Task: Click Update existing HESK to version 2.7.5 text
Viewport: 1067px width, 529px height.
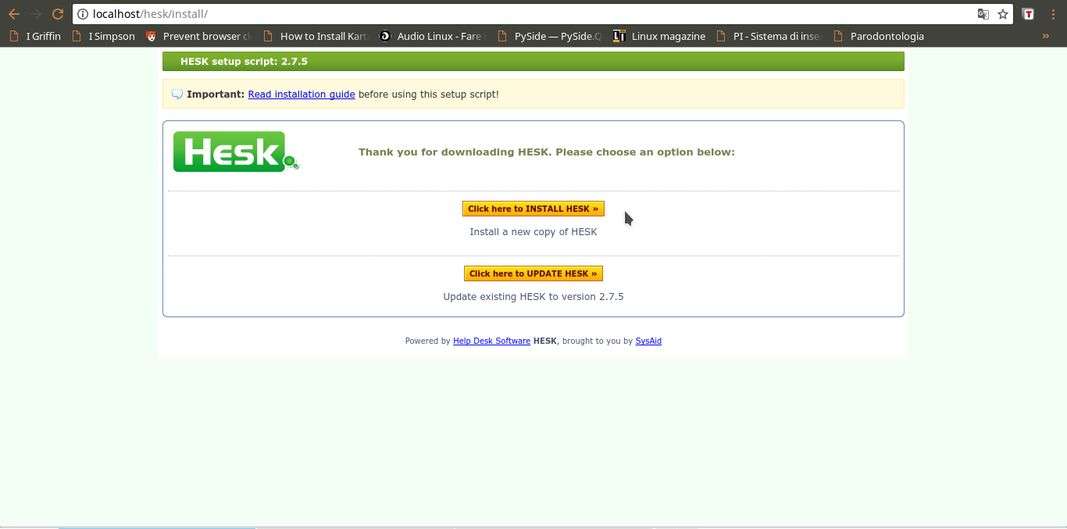Action: (x=534, y=296)
